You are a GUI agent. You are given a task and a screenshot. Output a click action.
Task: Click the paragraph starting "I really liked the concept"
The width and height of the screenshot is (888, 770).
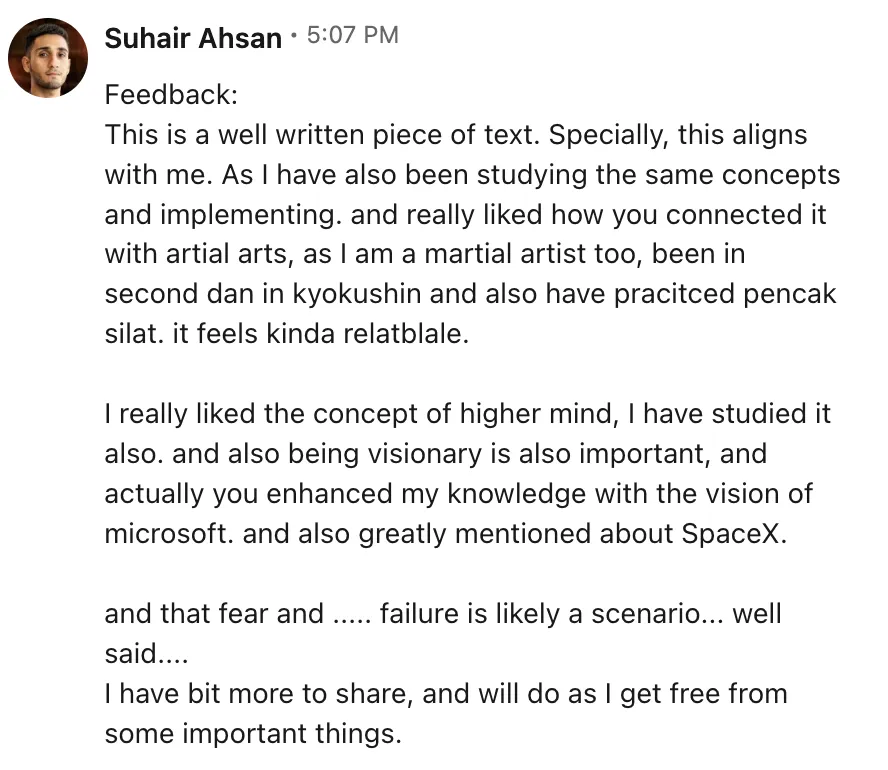(468, 473)
